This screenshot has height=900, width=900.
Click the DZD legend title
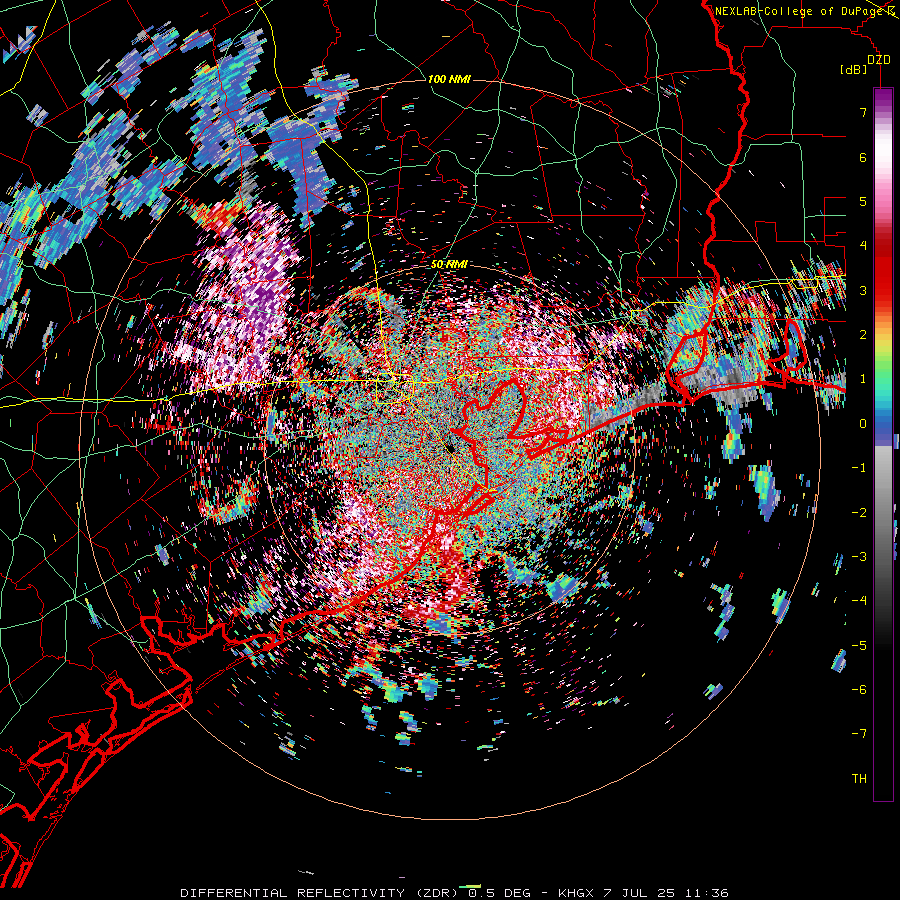coord(879,60)
